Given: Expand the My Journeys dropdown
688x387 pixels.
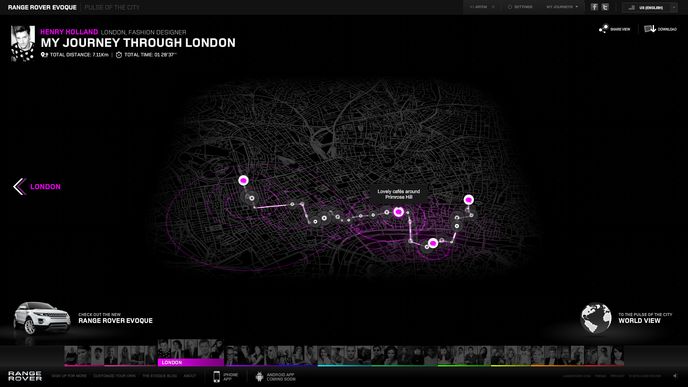Looking at the screenshot, I should [x=562, y=7].
